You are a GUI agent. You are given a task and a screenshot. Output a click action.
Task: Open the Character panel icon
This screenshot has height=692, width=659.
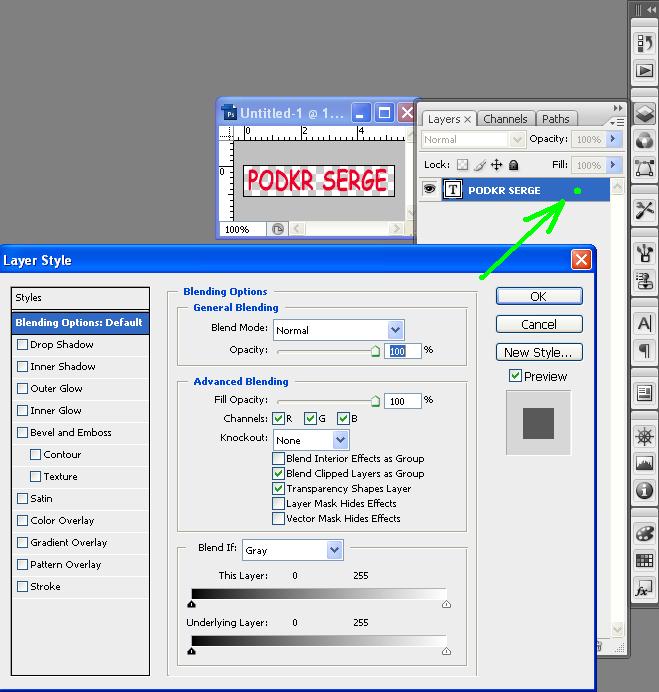tap(644, 323)
